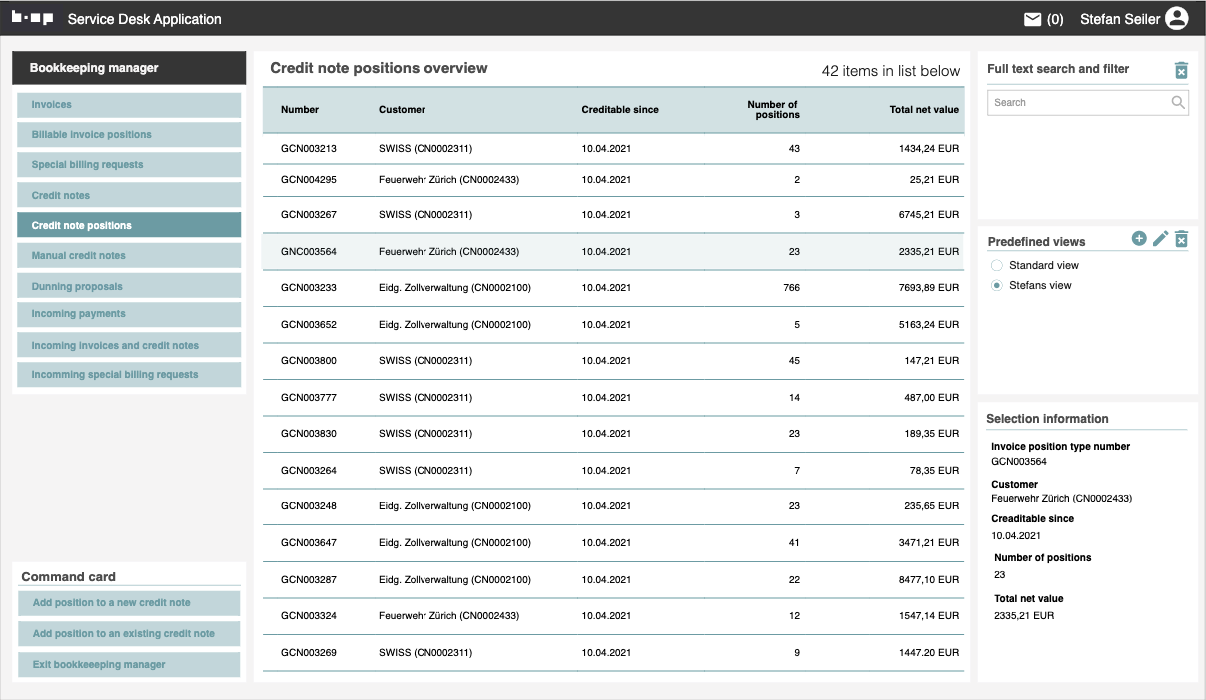Edit the predefined view pencil icon
1206x700 pixels.
[1160, 239]
